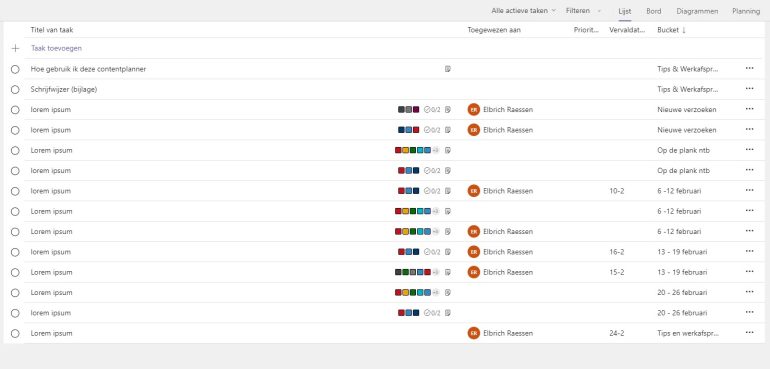Viewport: 770px width, 369px height.
Task: Open more options for task due 15-2
Action: [x=749, y=272]
